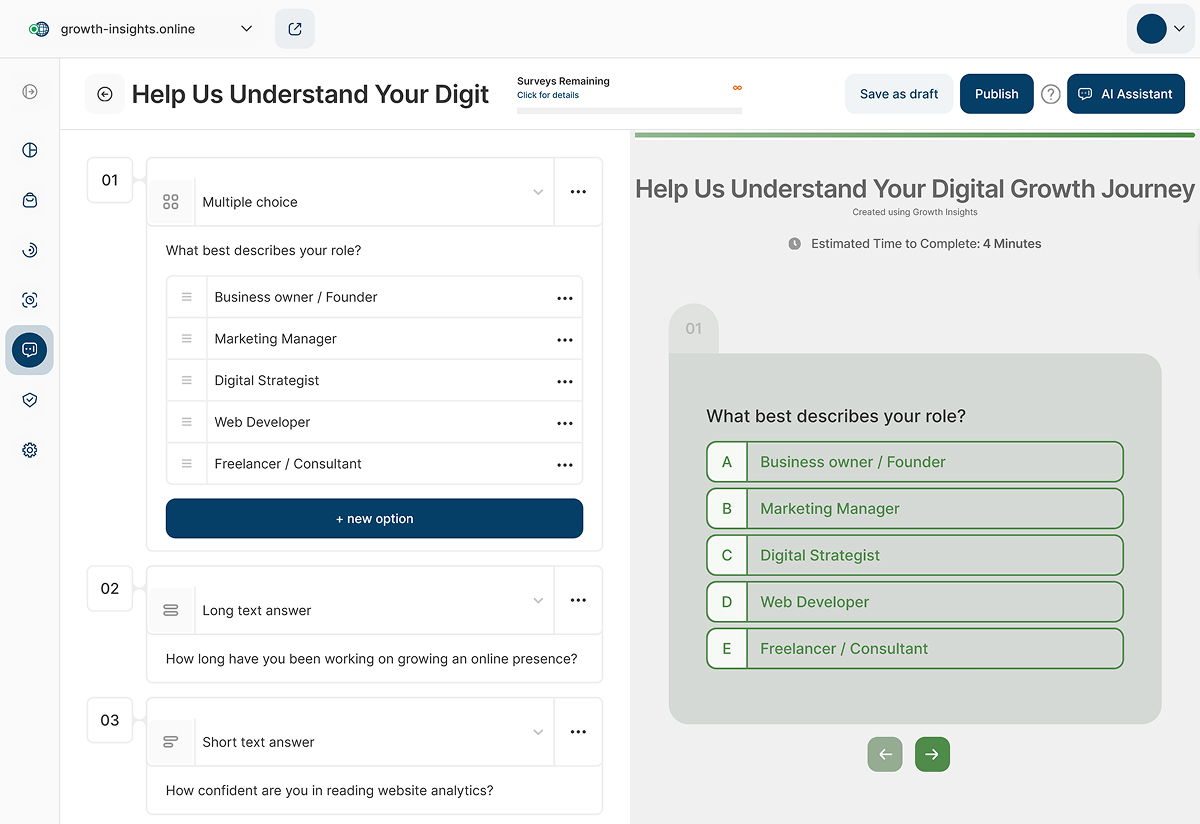
Task: Click the previous arrow in preview
Action: coord(885,754)
